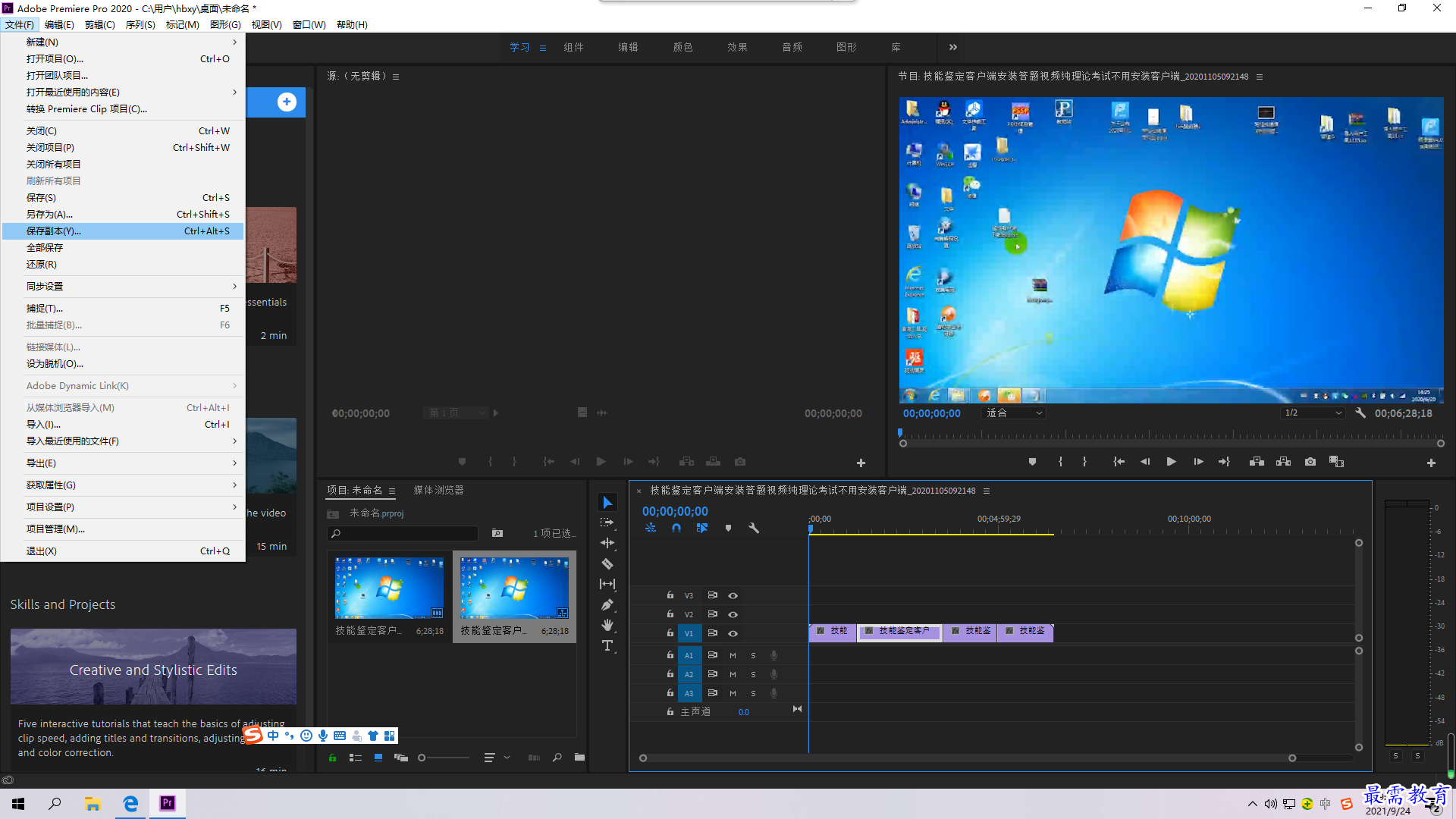Viewport: 1456px width, 819px height.
Task: Select the Slip tool
Action: (607, 584)
